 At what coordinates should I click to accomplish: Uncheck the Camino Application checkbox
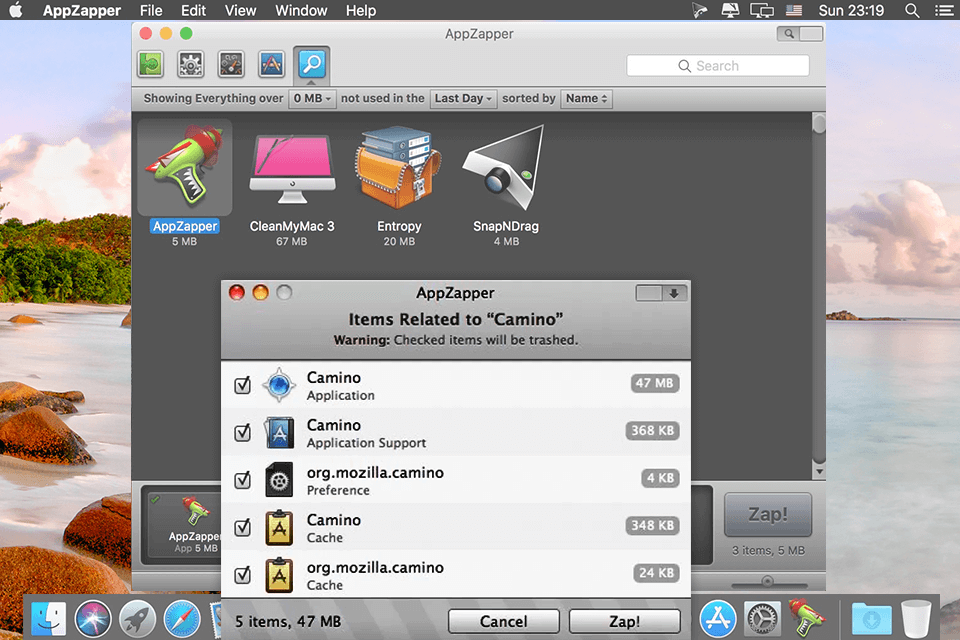click(x=242, y=385)
